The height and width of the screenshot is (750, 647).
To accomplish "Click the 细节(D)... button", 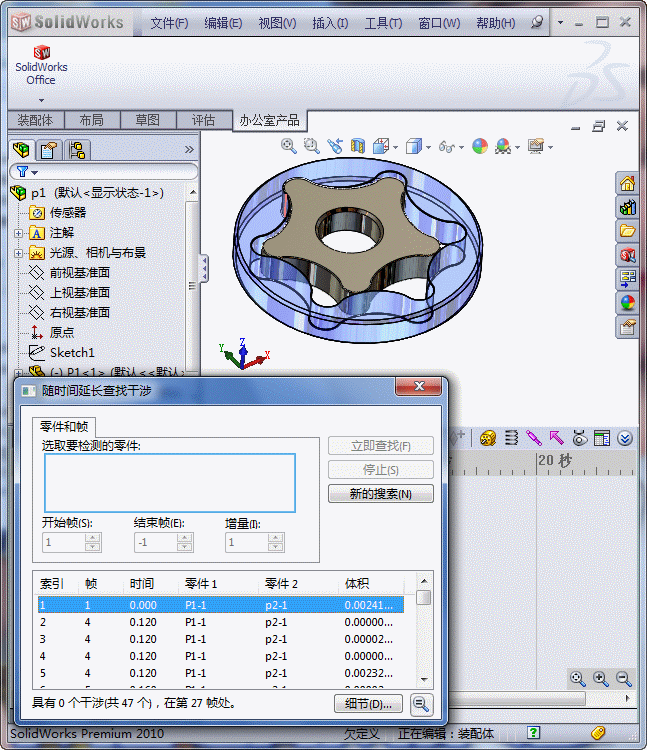I will click(x=368, y=704).
